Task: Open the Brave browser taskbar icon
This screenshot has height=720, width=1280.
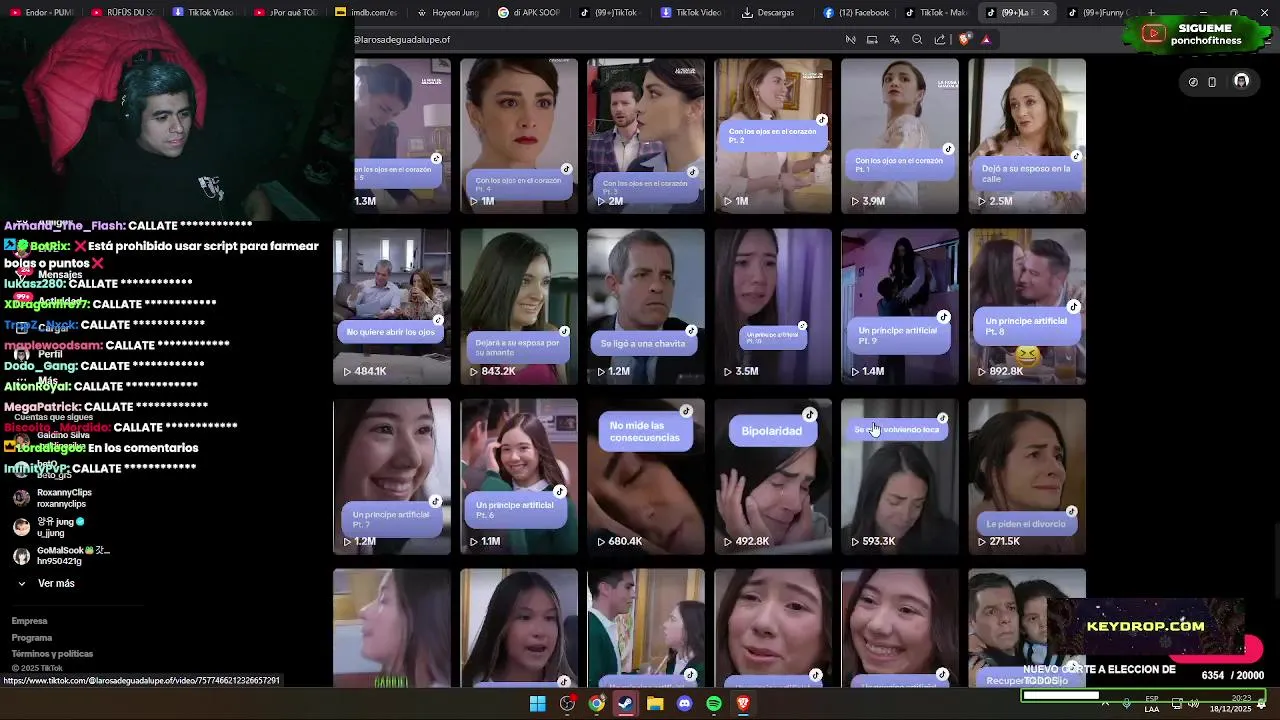Action: pos(743,704)
